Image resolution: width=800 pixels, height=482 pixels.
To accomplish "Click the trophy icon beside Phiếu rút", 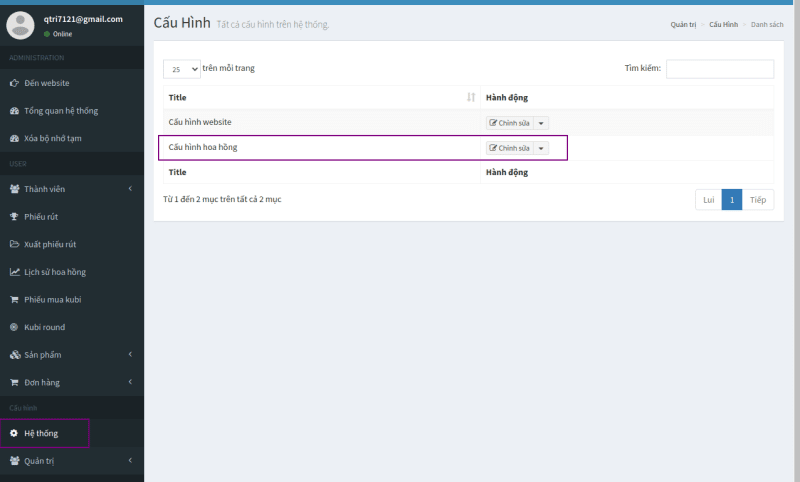I will 14,217.
